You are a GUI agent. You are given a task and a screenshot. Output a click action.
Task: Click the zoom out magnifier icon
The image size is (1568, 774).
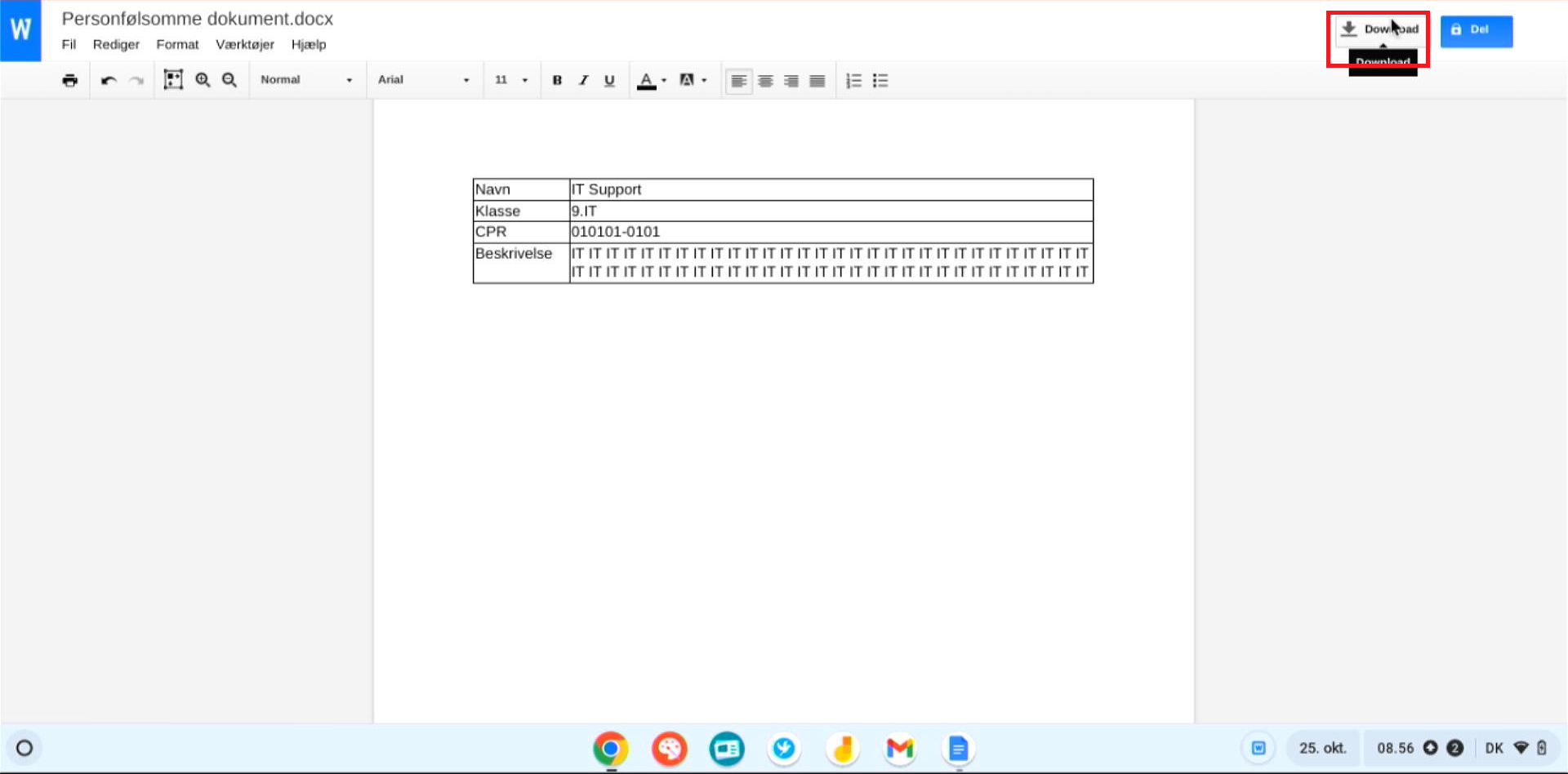coord(229,80)
